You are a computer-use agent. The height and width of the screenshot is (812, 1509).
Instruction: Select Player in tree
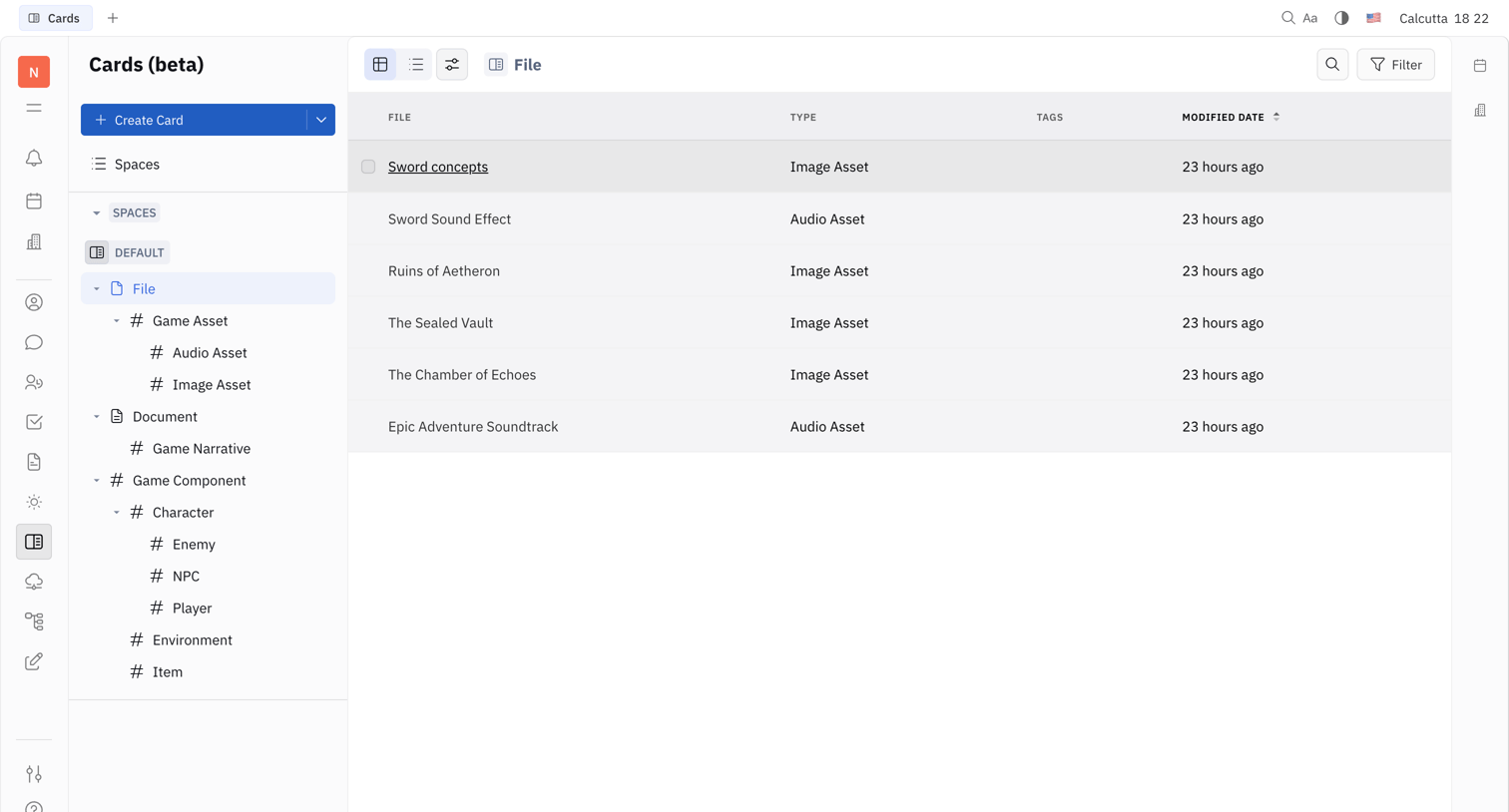(x=192, y=608)
